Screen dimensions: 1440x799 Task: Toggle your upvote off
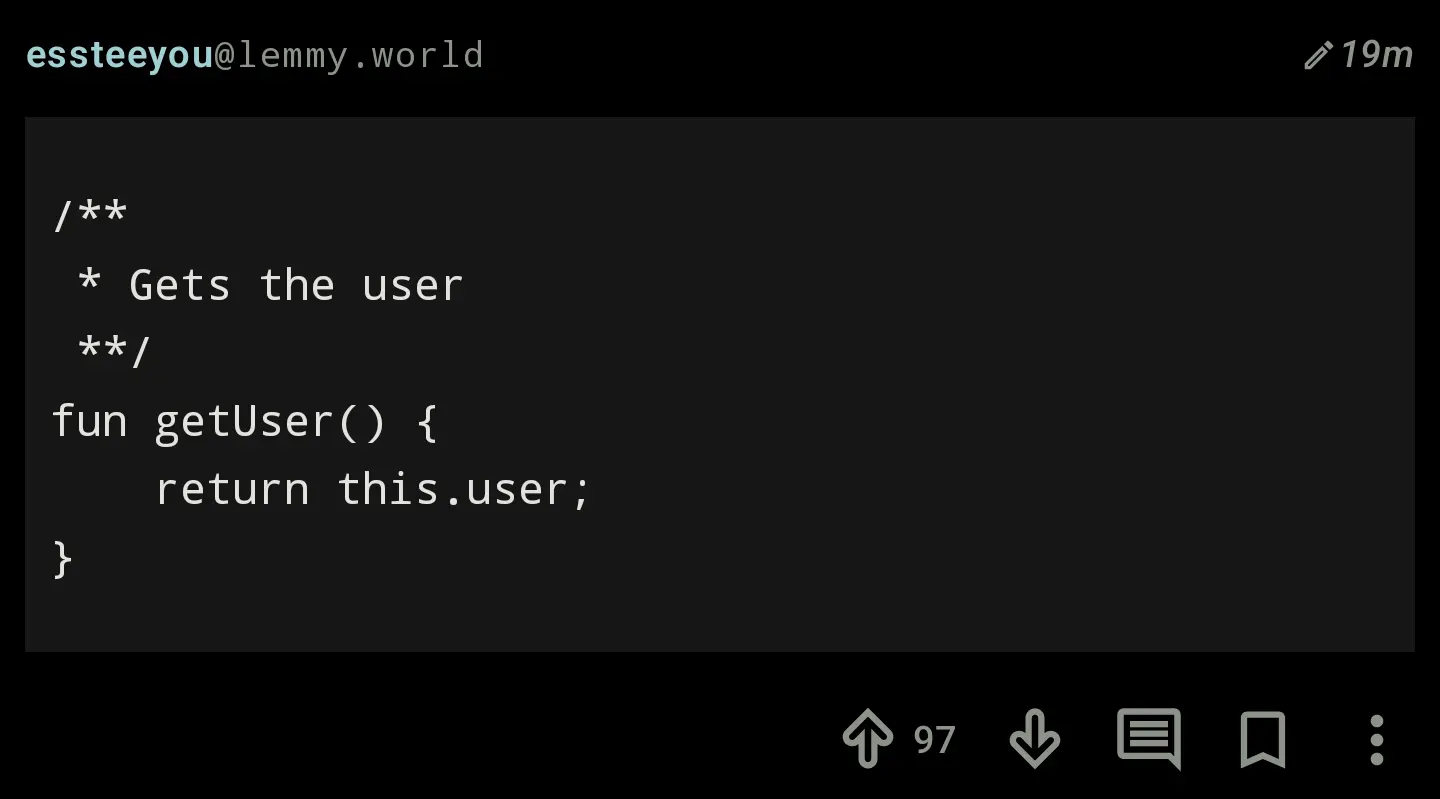[x=868, y=739]
